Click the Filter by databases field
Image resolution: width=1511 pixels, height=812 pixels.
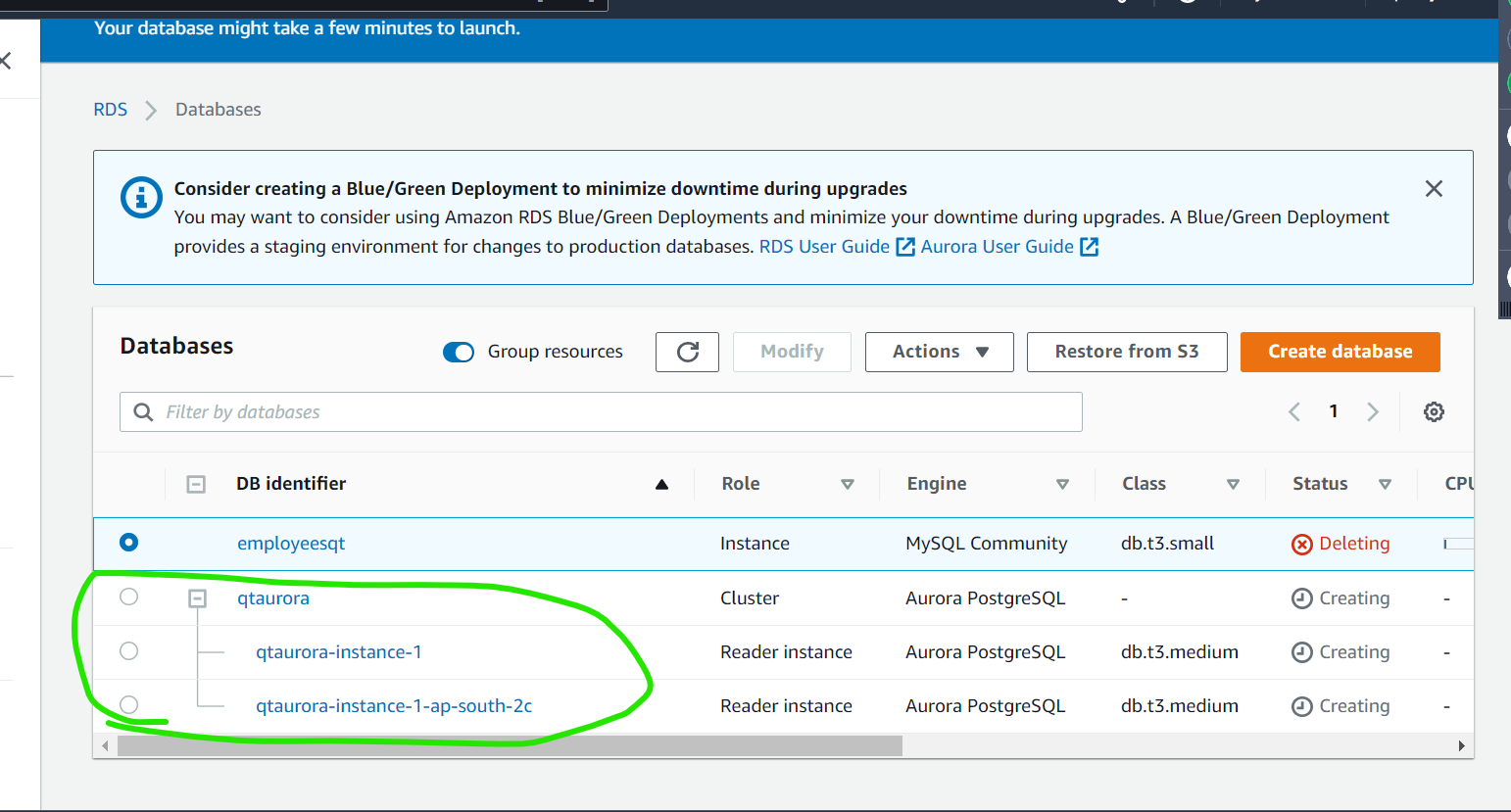pos(601,411)
